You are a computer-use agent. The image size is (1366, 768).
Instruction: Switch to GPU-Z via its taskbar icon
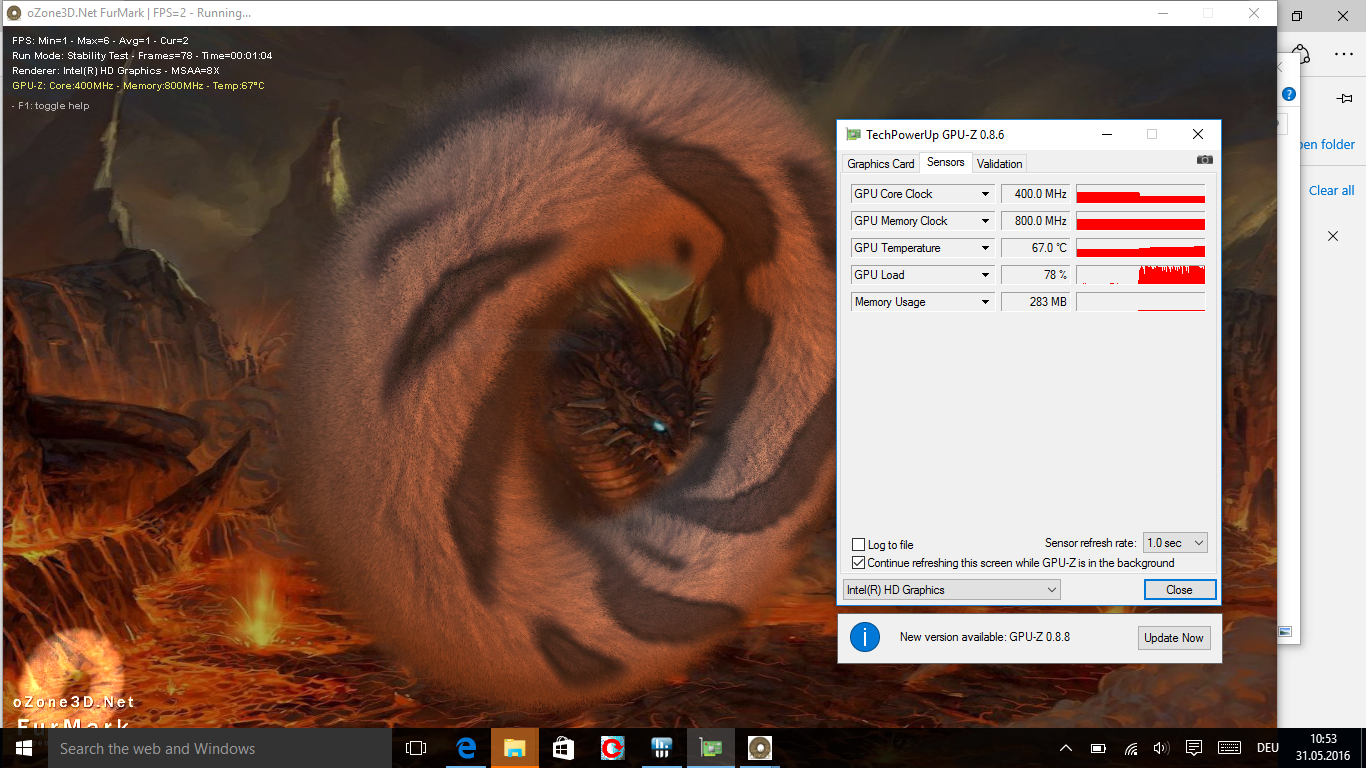pos(711,748)
